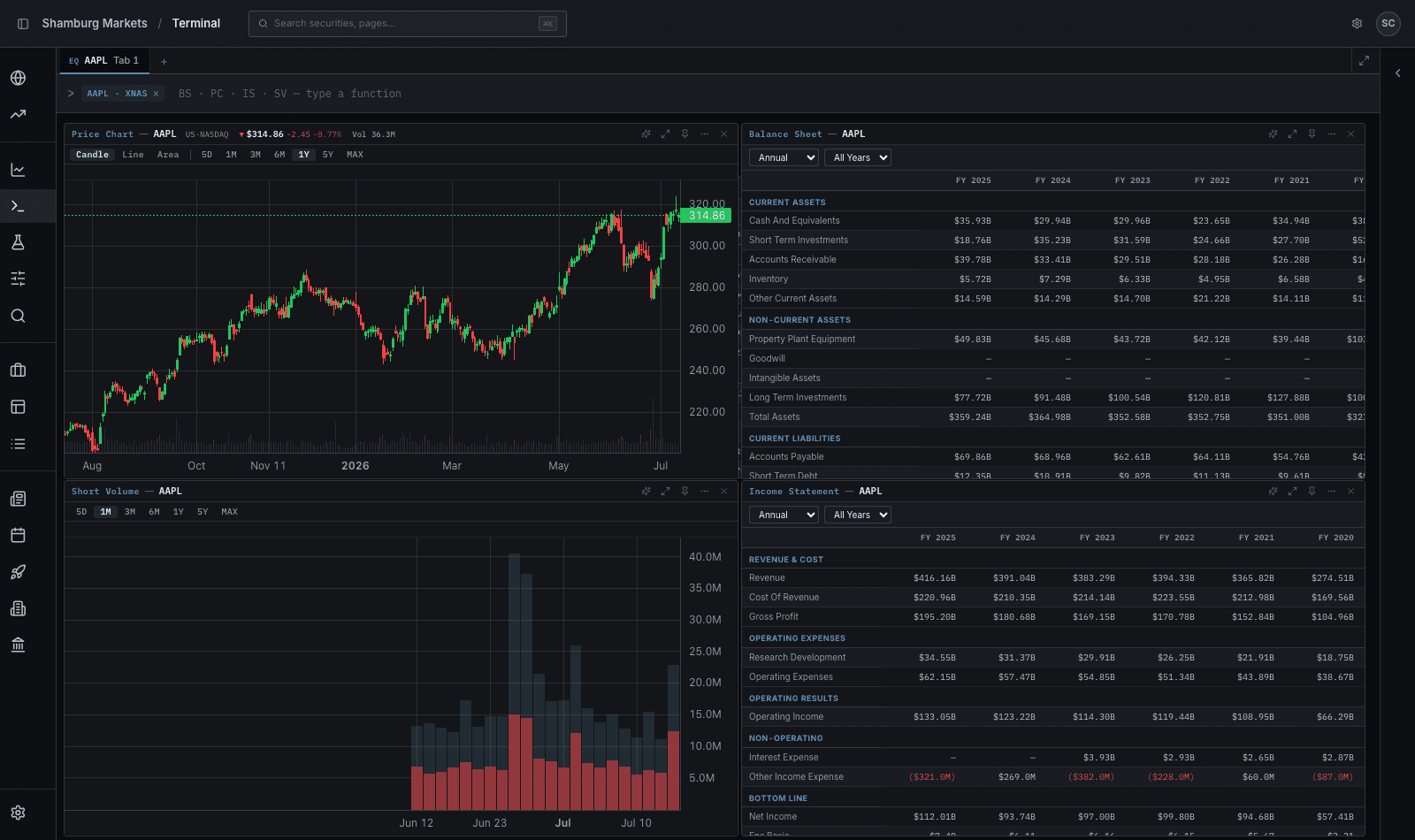Open the newspaper icon in sidebar
Viewport: 1415px width, 840px height.
point(18,499)
